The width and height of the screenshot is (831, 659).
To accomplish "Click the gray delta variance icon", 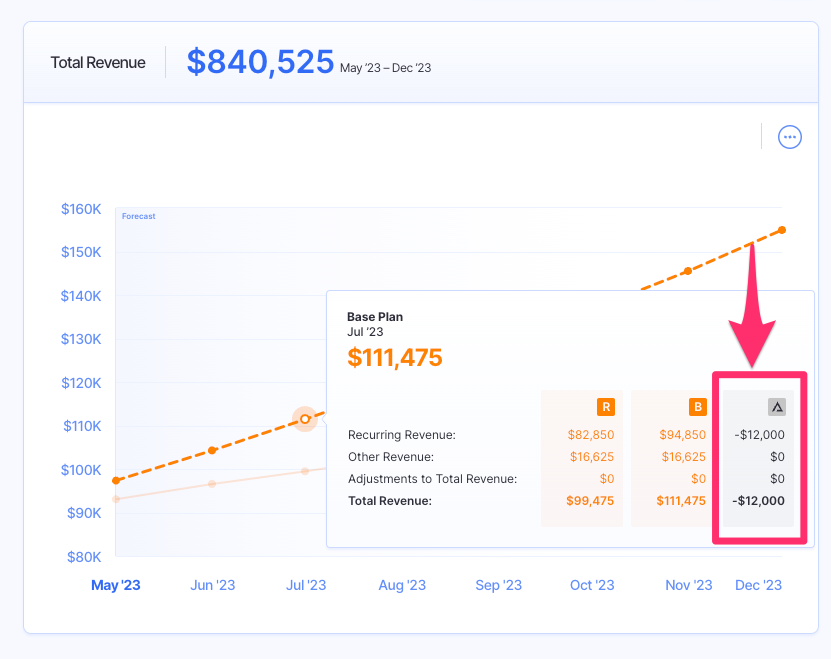I will click(776, 407).
